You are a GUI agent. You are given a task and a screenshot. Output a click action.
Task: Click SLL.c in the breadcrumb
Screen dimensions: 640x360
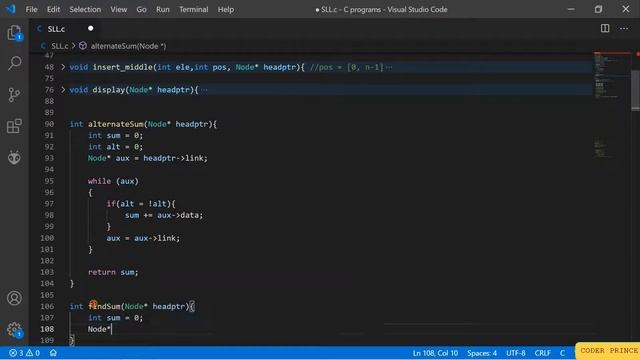click(x=60, y=46)
